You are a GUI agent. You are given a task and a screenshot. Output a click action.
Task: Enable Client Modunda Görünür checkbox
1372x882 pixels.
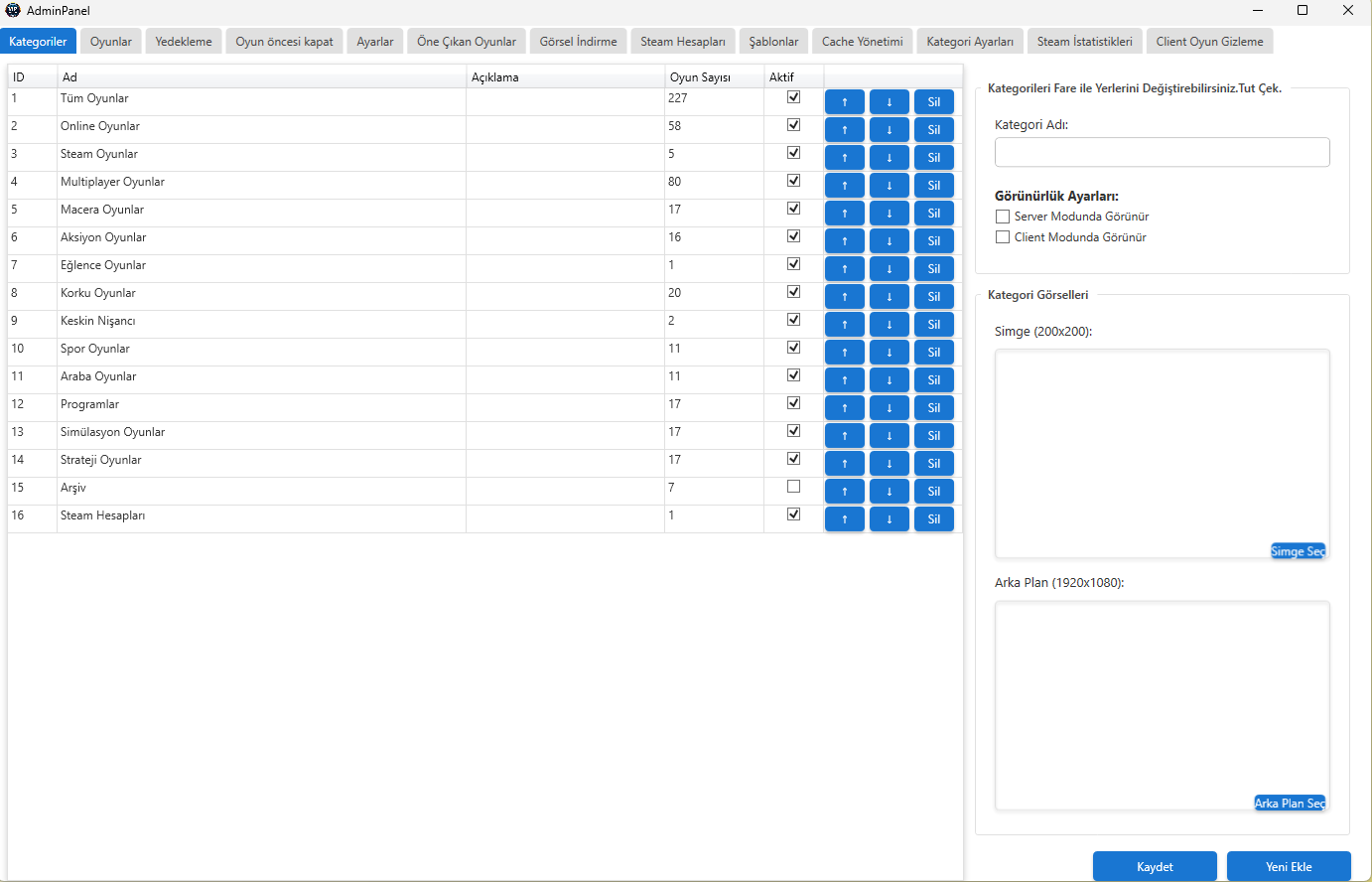1003,237
